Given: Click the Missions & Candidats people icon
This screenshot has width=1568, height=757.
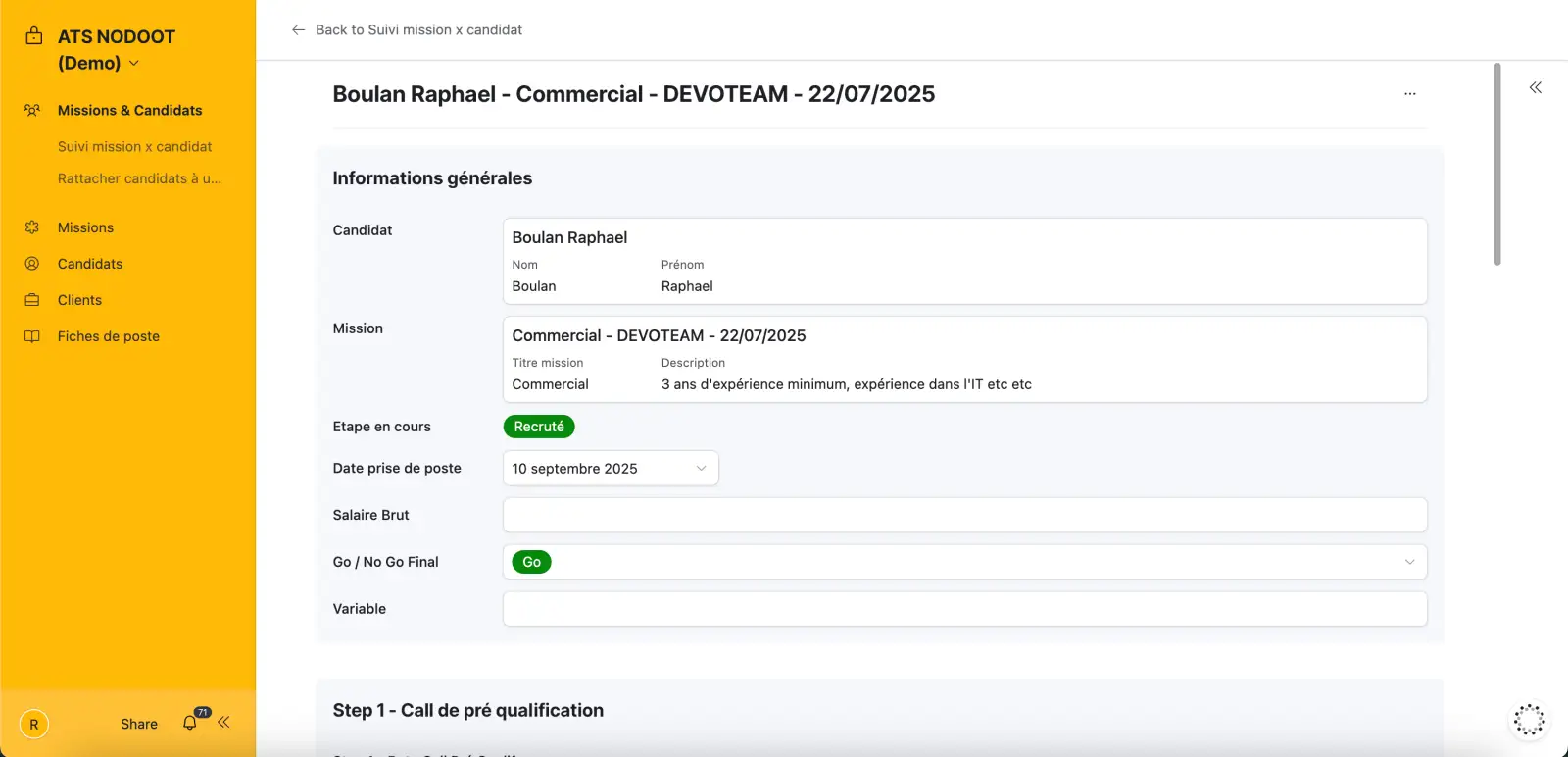Looking at the screenshot, I should point(32,110).
